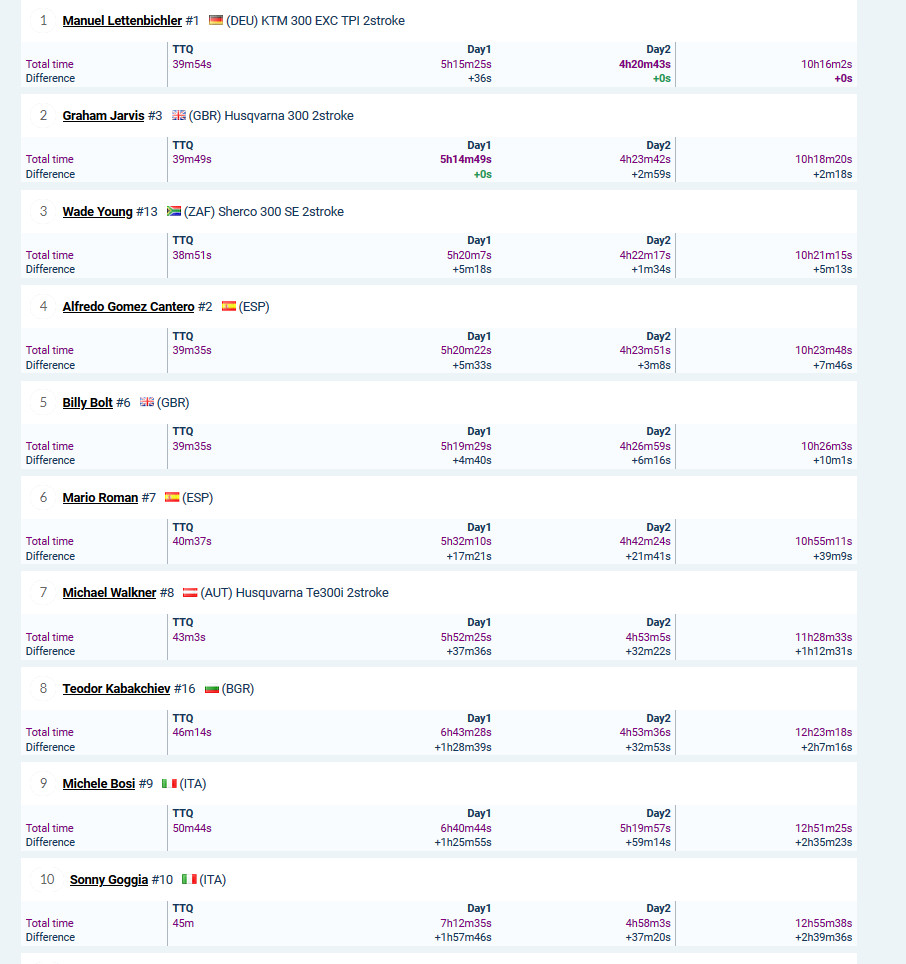View Mario Roman's rider details
Screen dimensions: 906x964
click(x=100, y=497)
